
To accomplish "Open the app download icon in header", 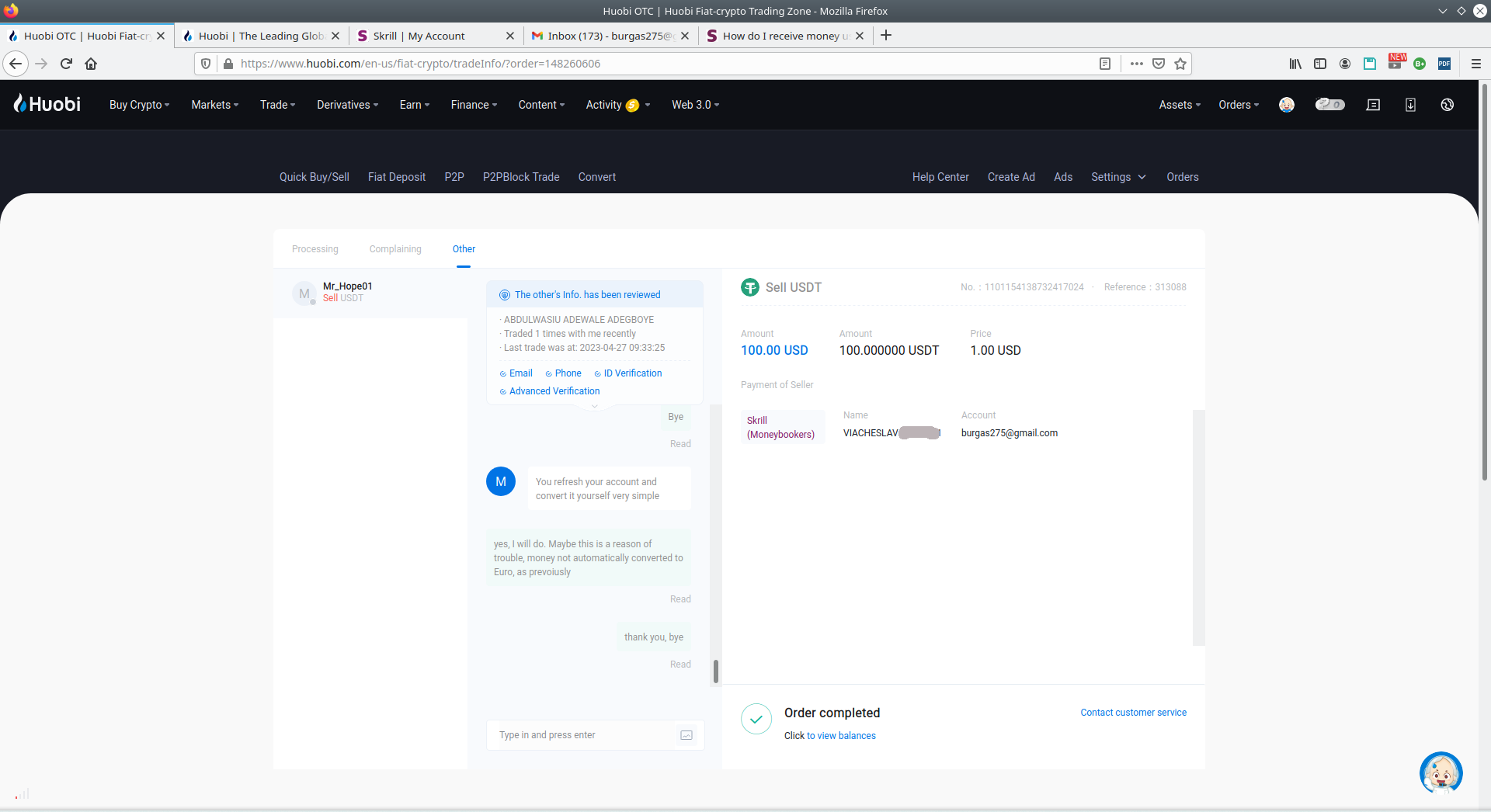I will (x=1410, y=105).
